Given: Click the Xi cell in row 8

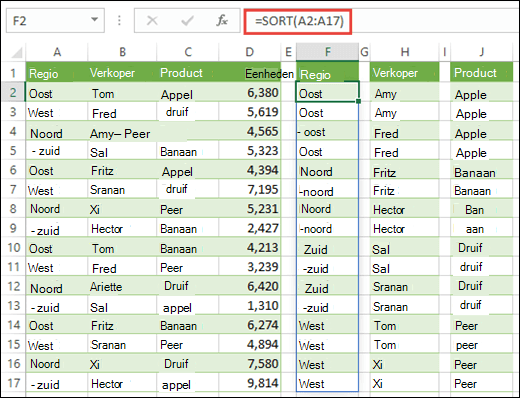Looking at the screenshot, I should click(x=122, y=208).
